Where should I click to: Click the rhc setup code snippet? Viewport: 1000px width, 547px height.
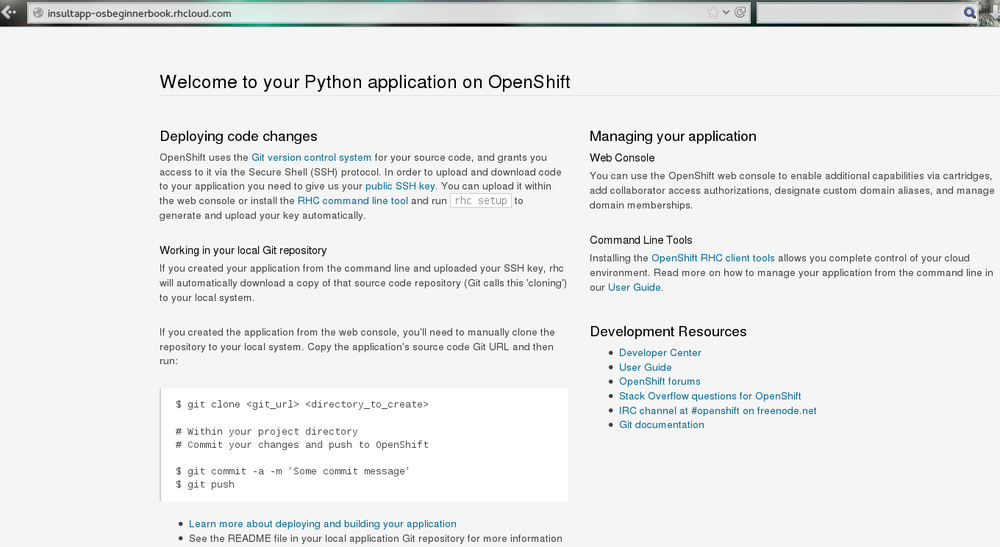tap(481, 201)
